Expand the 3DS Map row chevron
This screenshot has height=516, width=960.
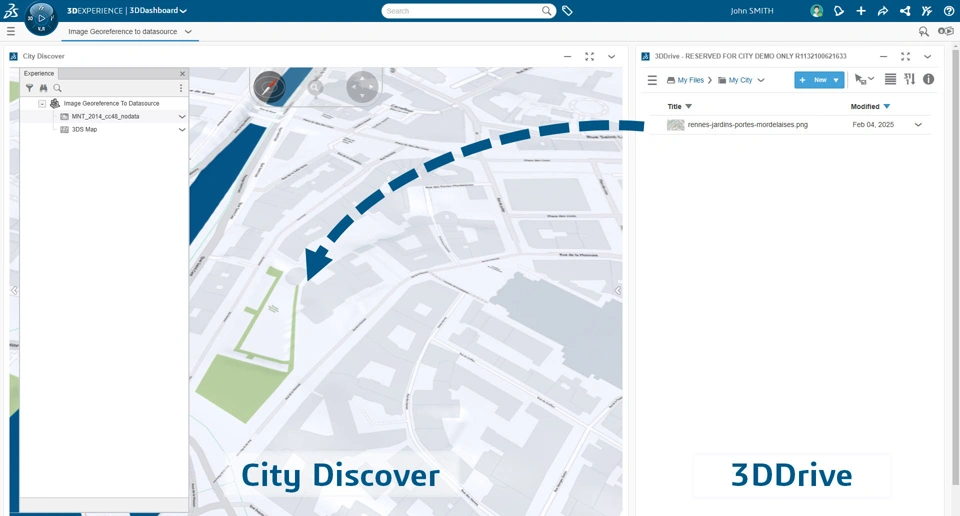tap(182, 130)
